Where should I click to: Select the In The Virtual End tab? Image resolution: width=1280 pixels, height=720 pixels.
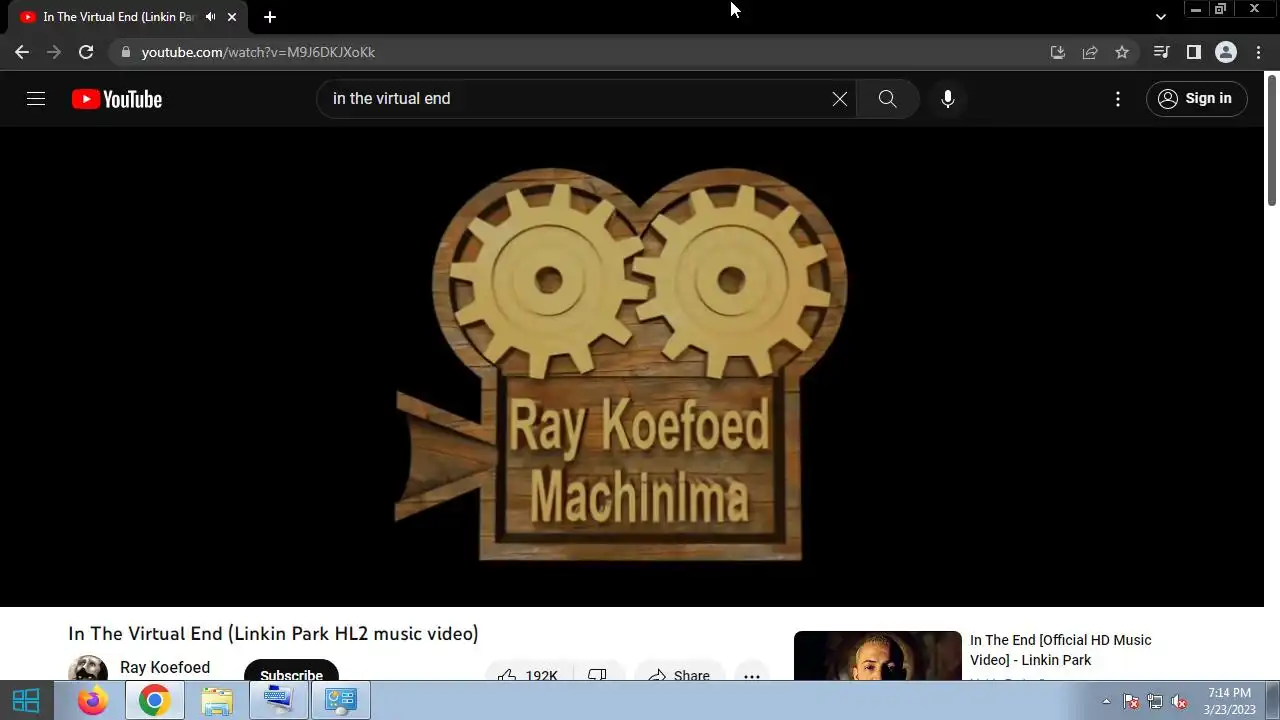coord(117,17)
